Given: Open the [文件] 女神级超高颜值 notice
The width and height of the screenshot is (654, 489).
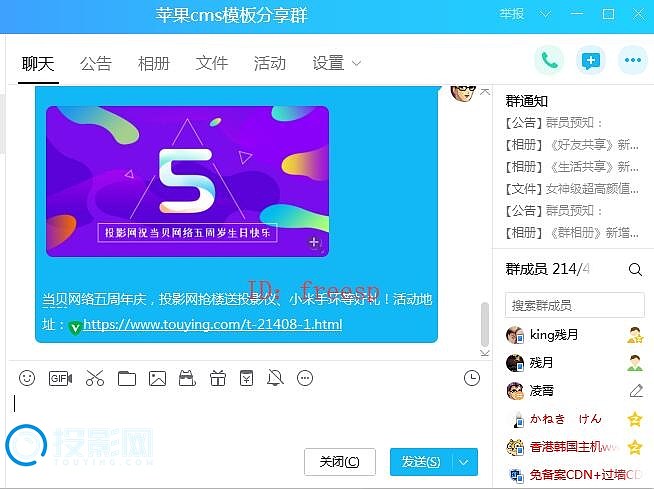Looking at the screenshot, I should point(572,189).
